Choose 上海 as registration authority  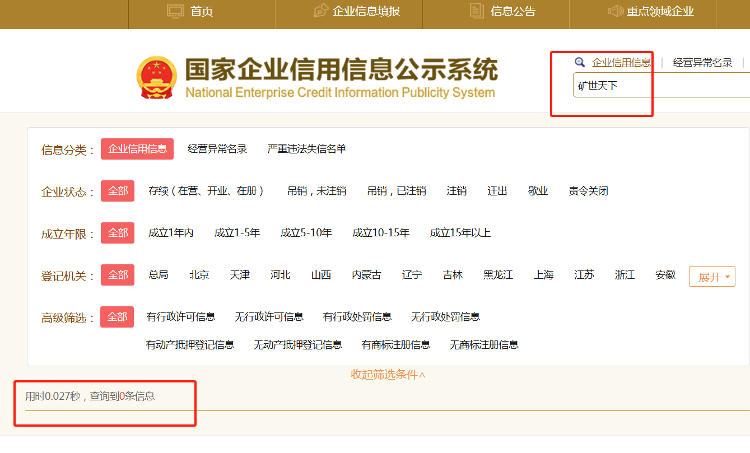[543, 275]
